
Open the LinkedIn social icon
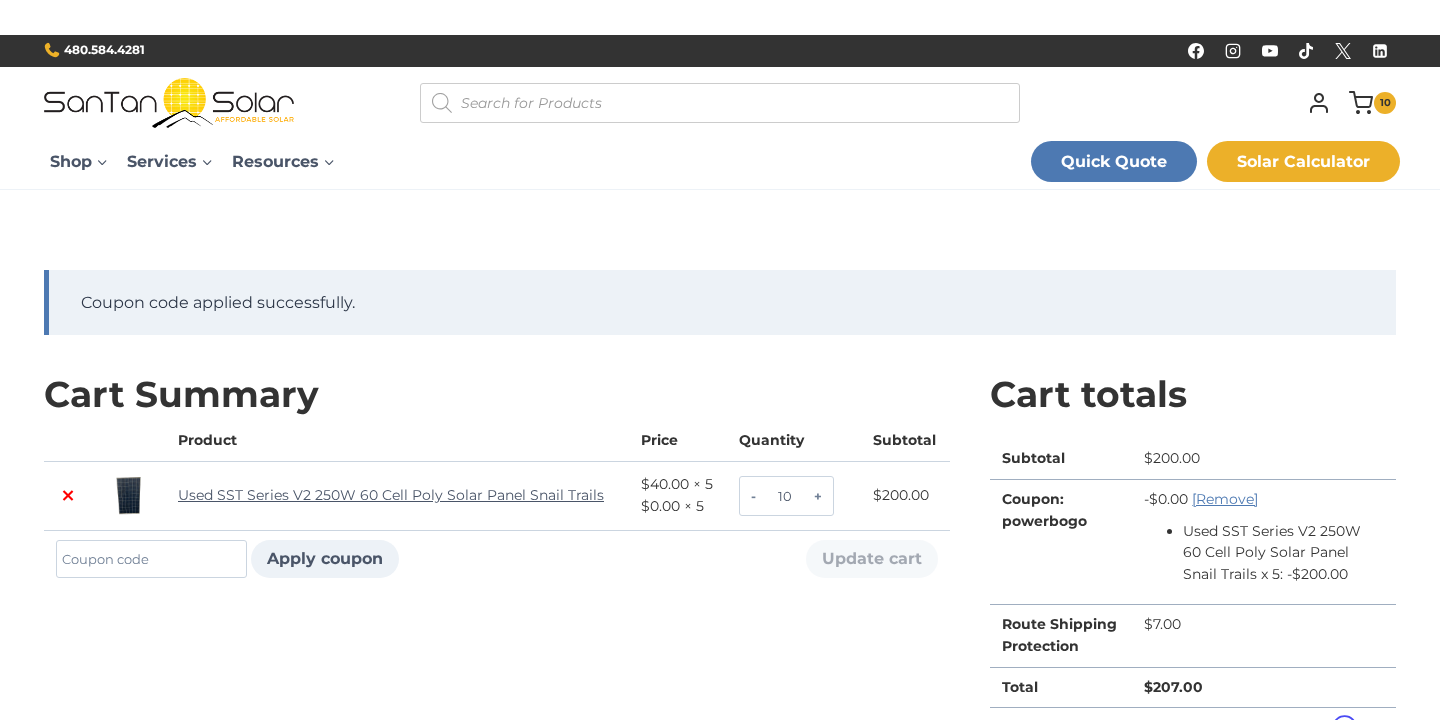(1380, 51)
